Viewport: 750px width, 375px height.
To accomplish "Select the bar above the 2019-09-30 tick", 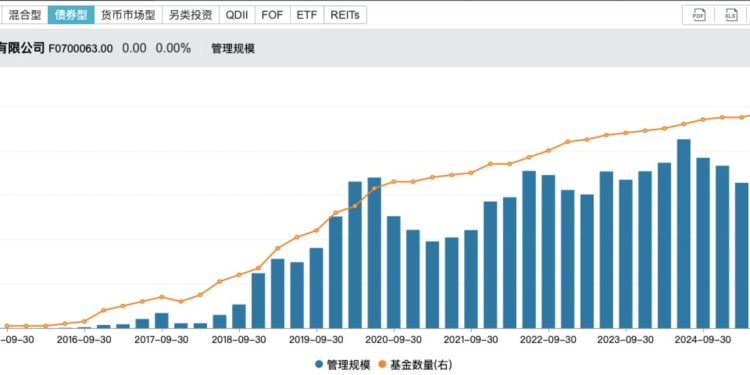I will pyautogui.click(x=316, y=288).
